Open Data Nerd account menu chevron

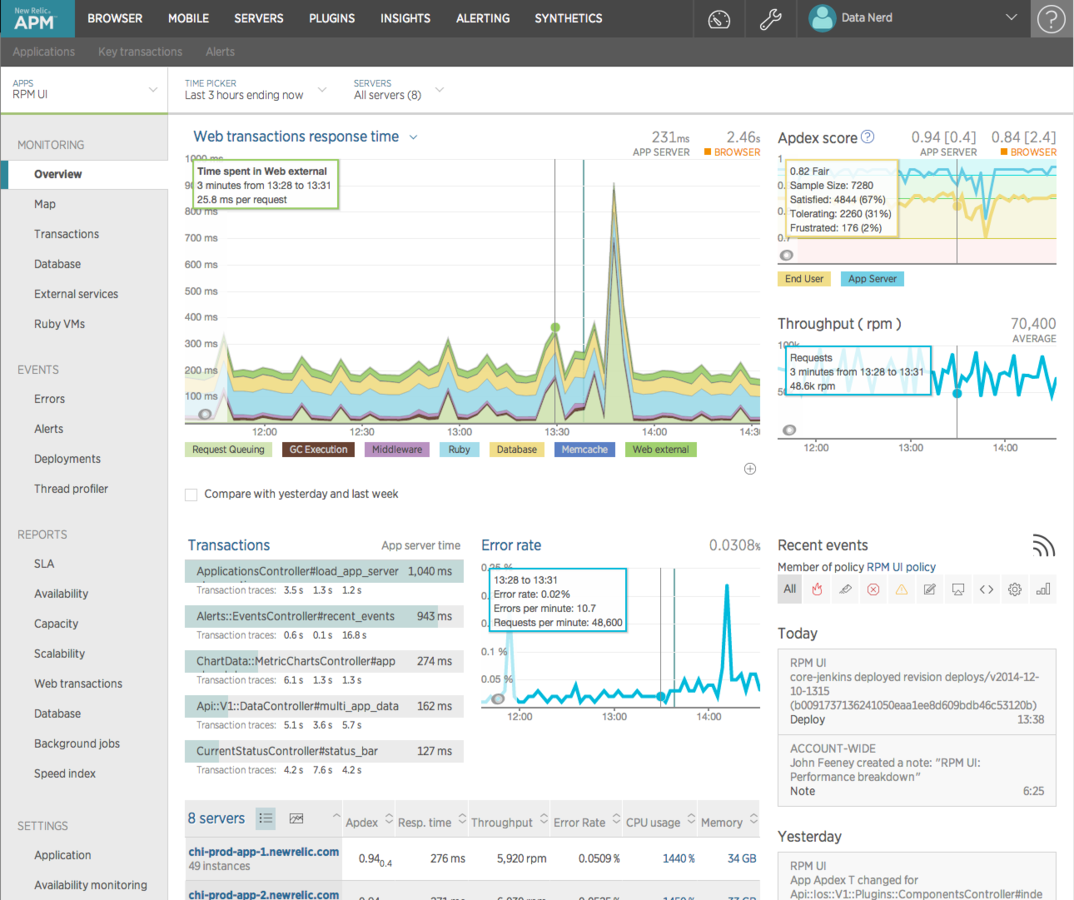coord(1011,18)
